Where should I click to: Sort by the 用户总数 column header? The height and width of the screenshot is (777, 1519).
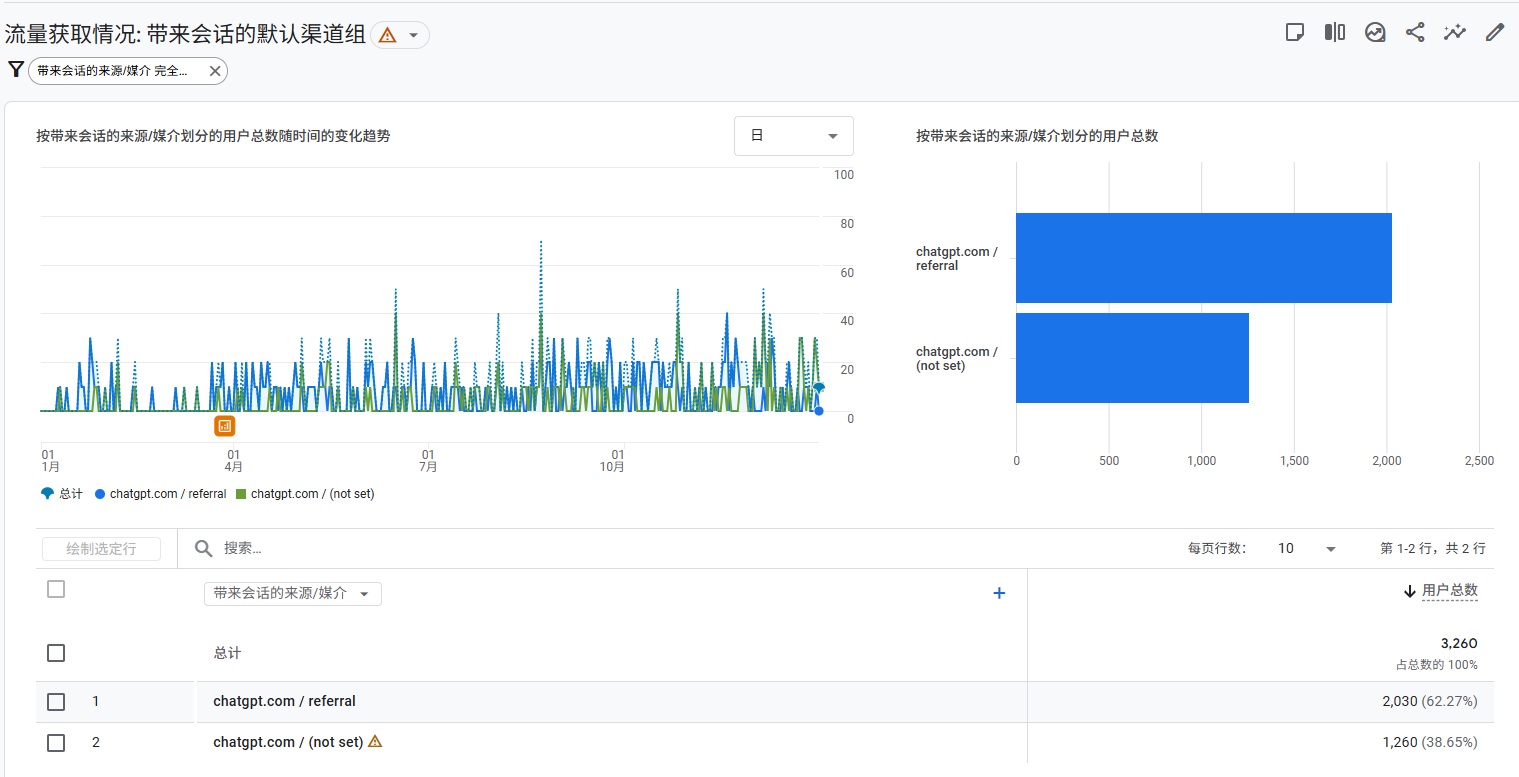click(x=1449, y=591)
